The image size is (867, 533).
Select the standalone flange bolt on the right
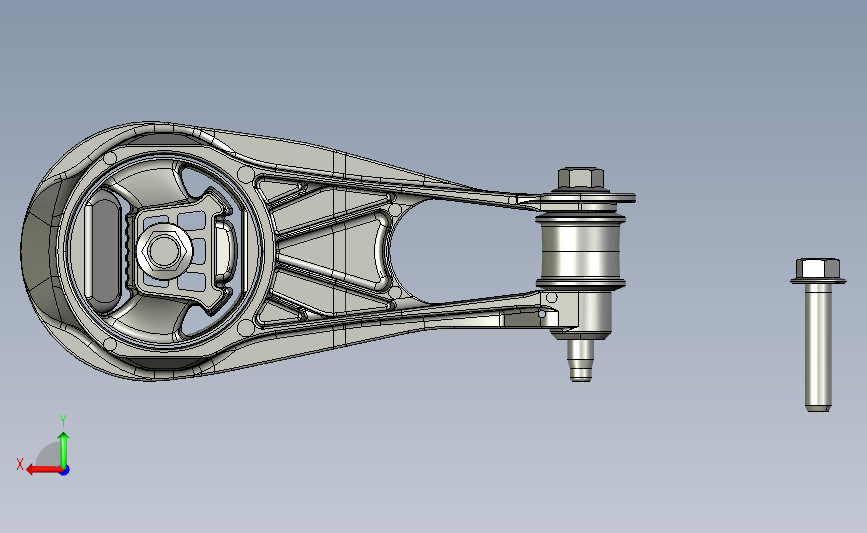tap(818, 335)
